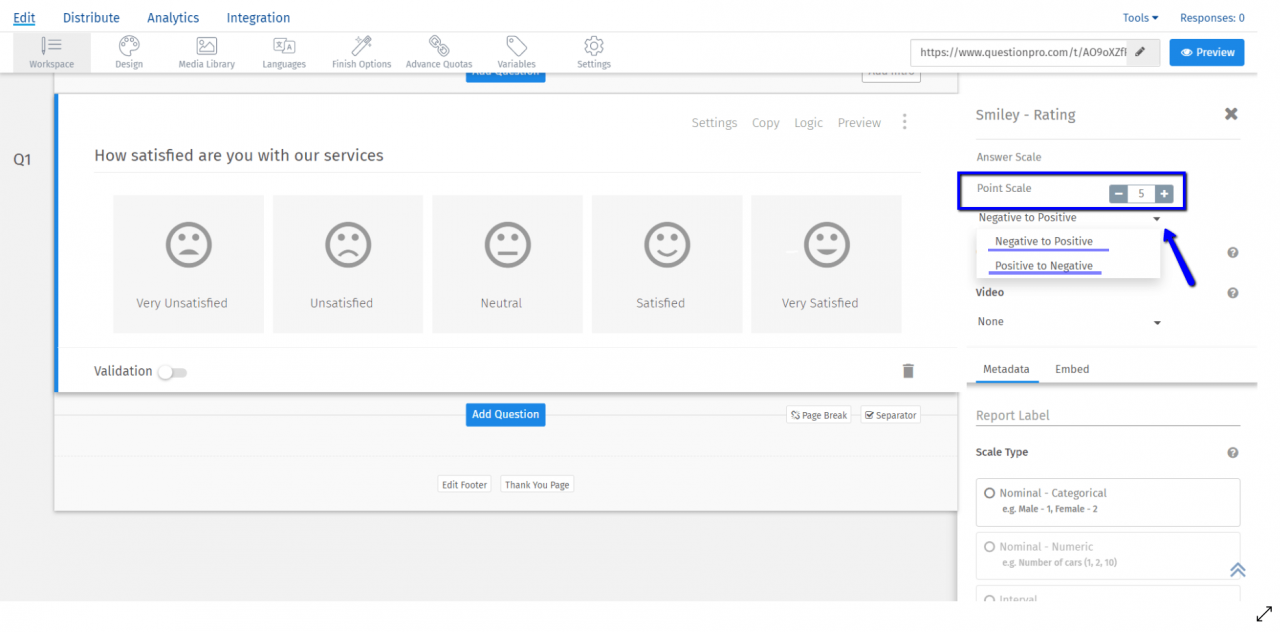1280x632 pixels.
Task: Open Advance Quotas settings
Action: (438, 52)
